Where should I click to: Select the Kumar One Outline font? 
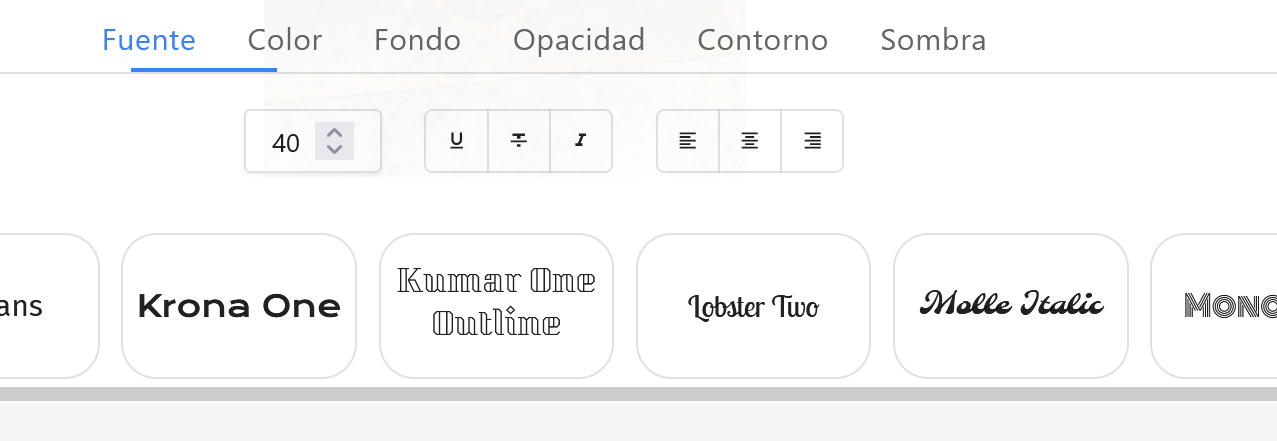click(496, 306)
